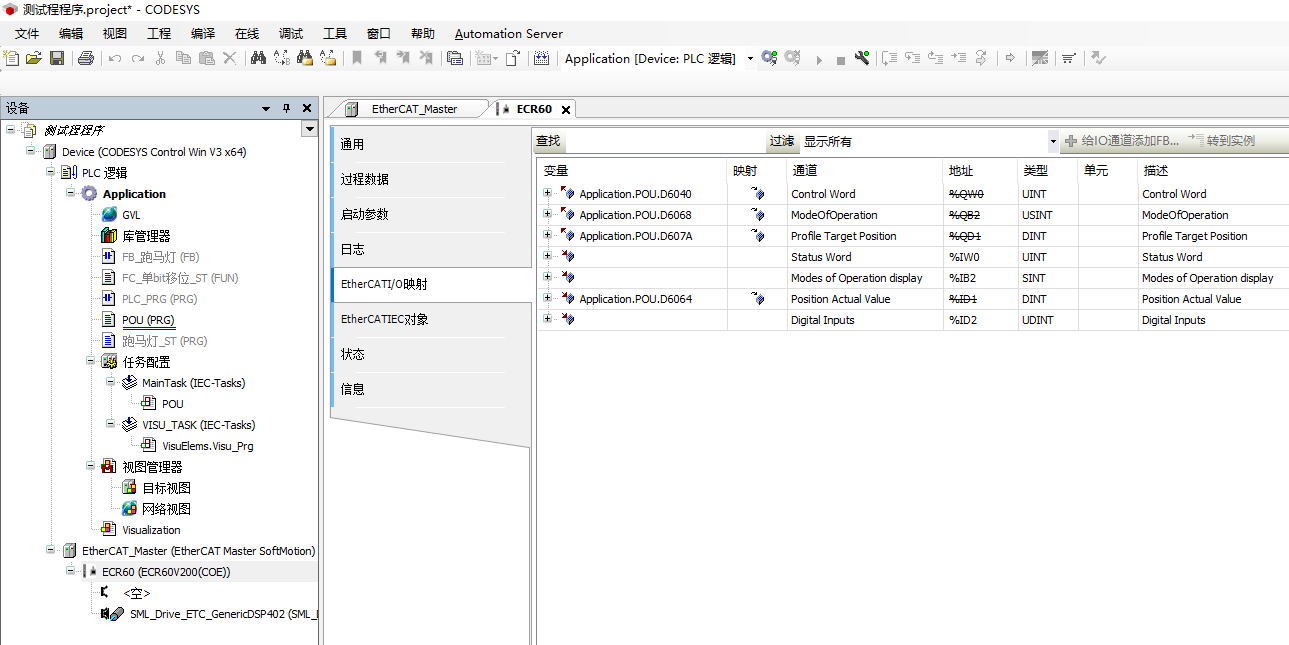Select ECR60 (ECR60V200(COE)) tree item
Screen dimensions: 1289x645
tap(166, 572)
